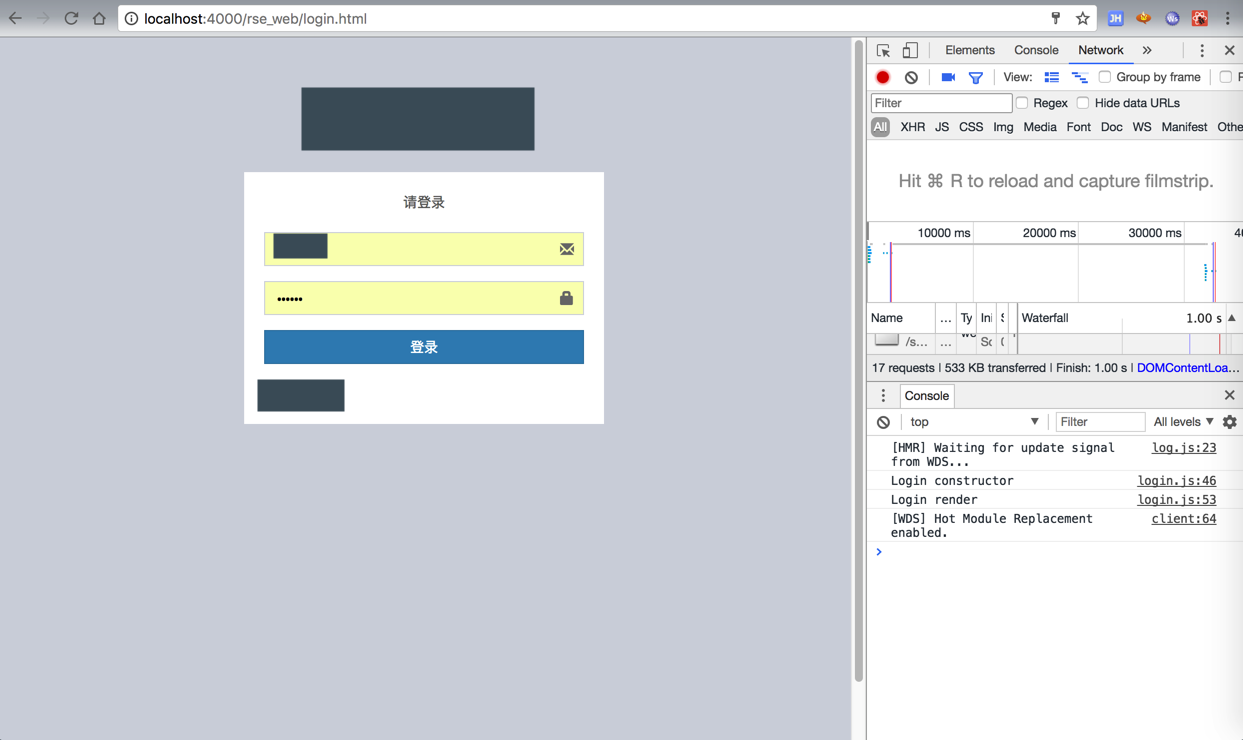
Task: Close the DevTools panel
Action: pos(1230,50)
